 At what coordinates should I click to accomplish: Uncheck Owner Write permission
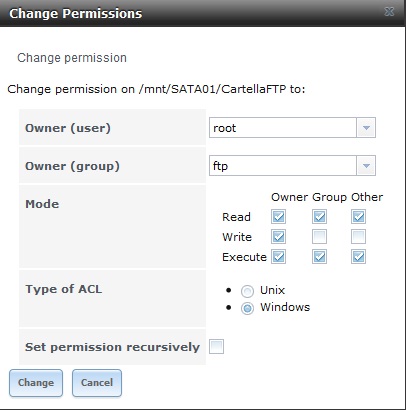point(278,237)
